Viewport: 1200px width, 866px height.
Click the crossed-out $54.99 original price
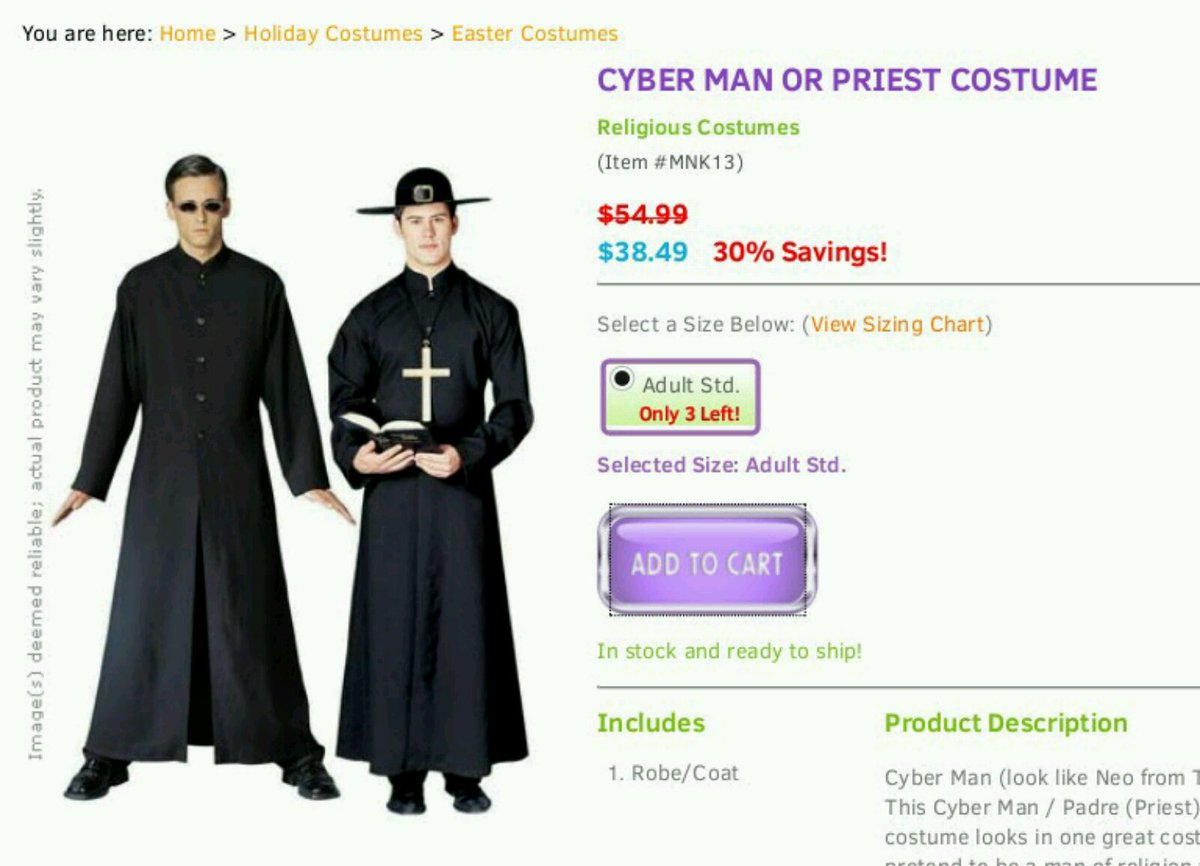tap(642, 214)
